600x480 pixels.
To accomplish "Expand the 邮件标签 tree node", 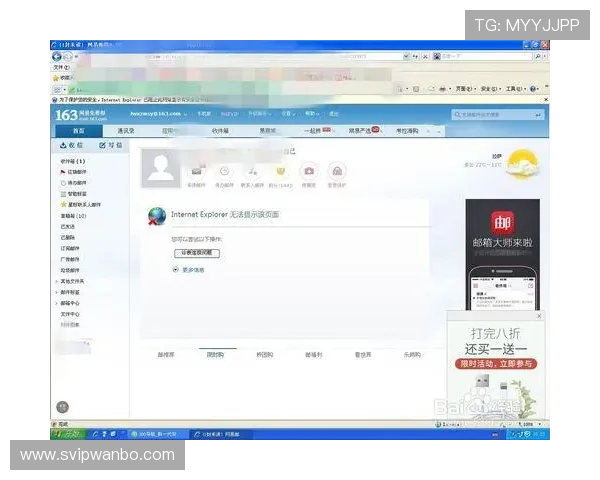I will pos(57,292).
